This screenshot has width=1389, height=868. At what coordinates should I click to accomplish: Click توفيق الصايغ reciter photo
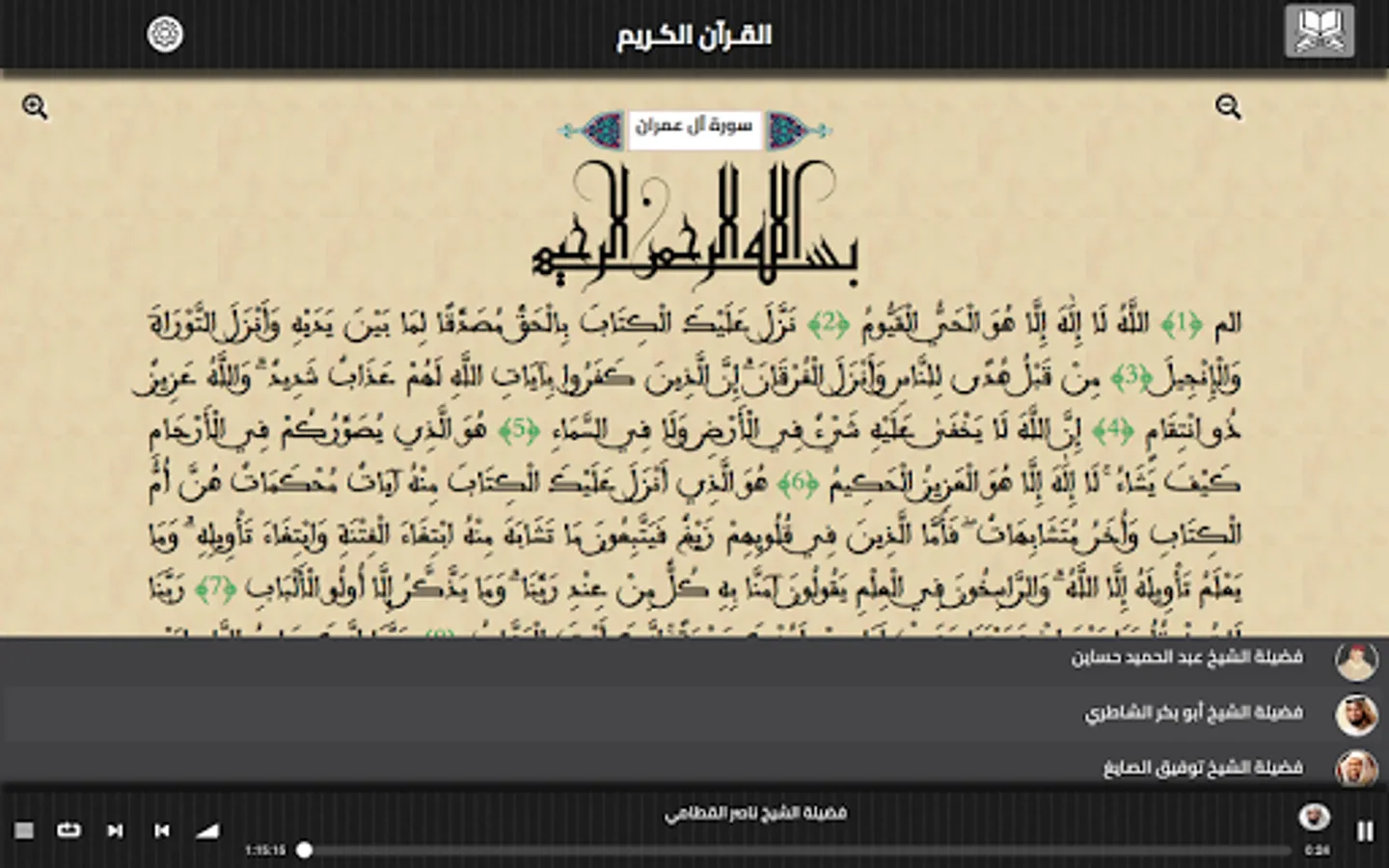pos(1355,768)
